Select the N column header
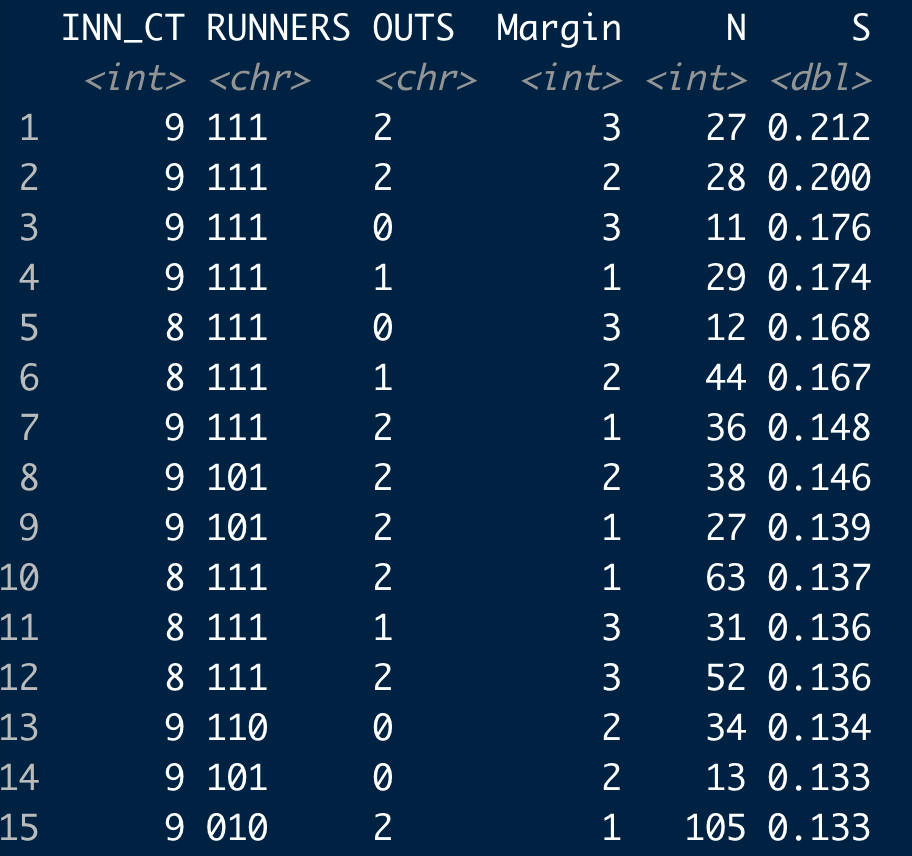The width and height of the screenshot is (912, 856). [x=735, y=29]
